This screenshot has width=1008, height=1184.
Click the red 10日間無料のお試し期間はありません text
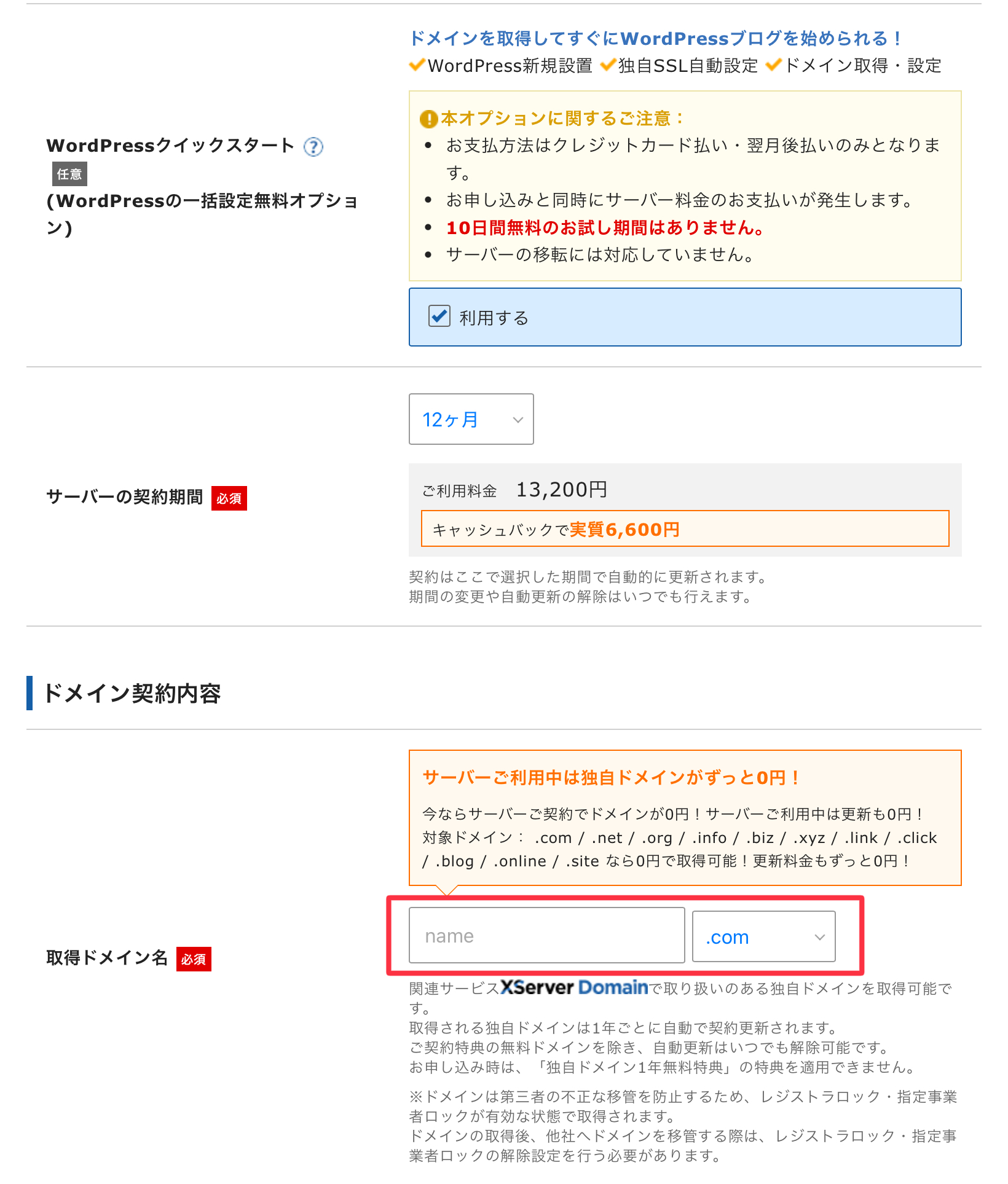click(605, 228)
